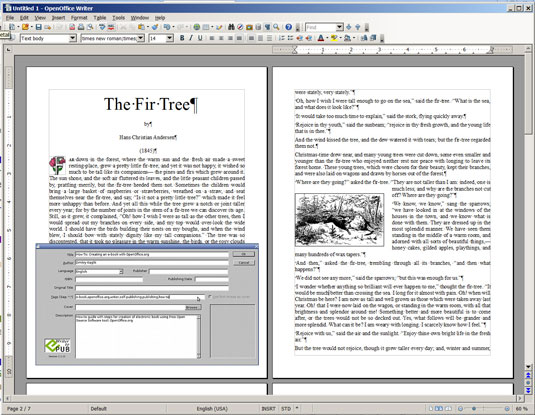Click the Highlighting color icon
Viewport: 535px width, 415px height.
[x=334, y=38]
